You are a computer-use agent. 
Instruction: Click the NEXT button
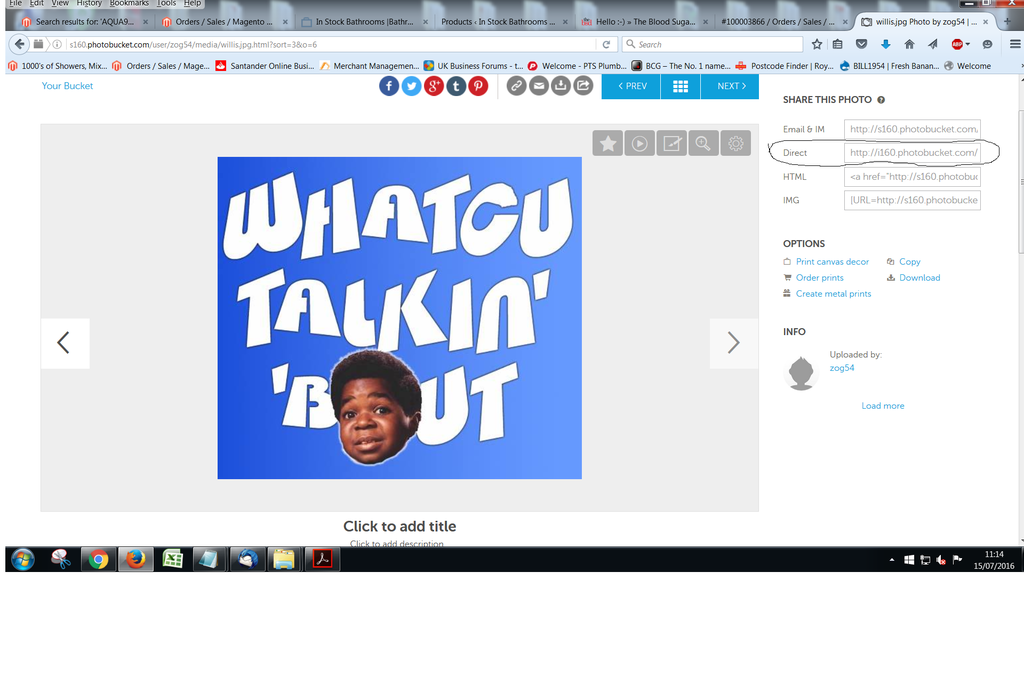(x=730, y=86)
